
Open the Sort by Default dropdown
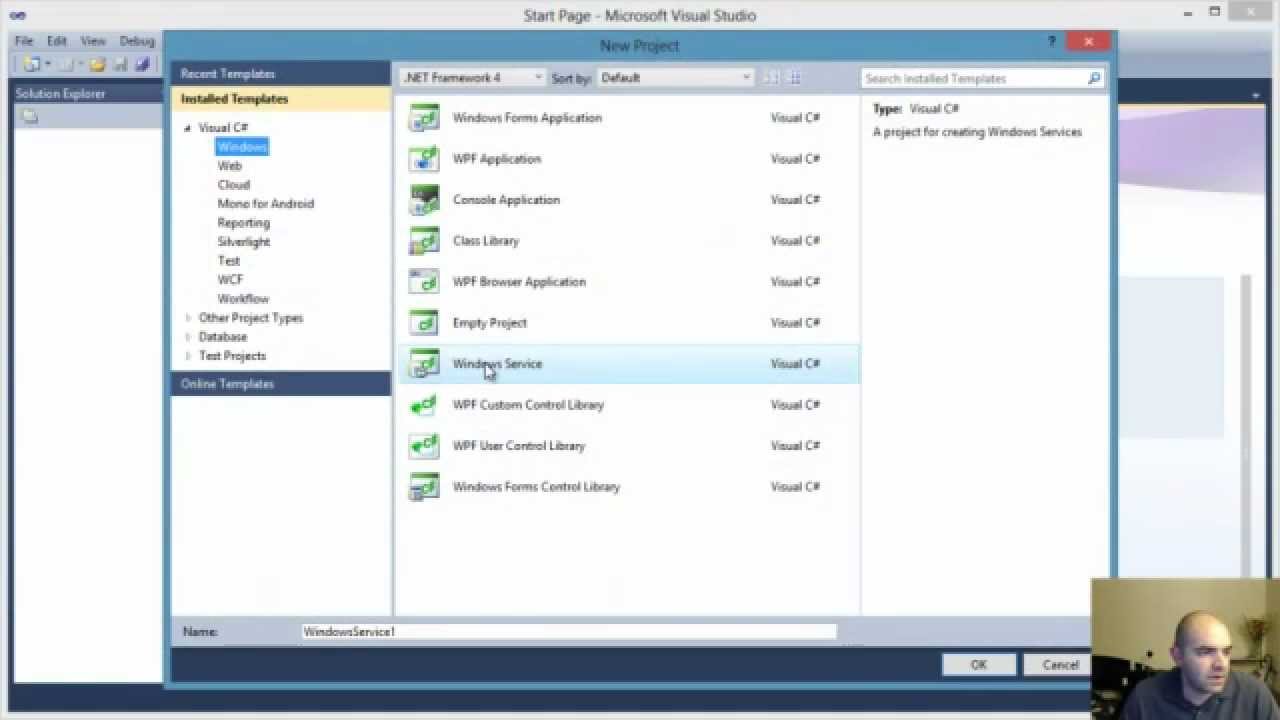674,78
